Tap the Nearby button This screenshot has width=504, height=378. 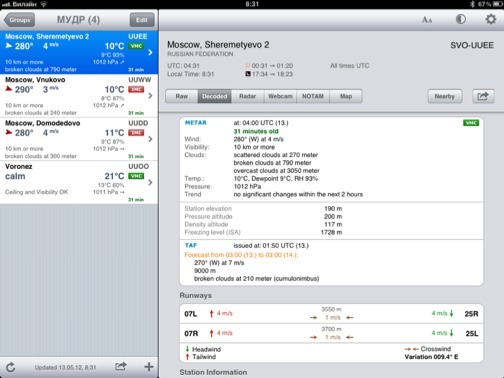click(445, 96)
